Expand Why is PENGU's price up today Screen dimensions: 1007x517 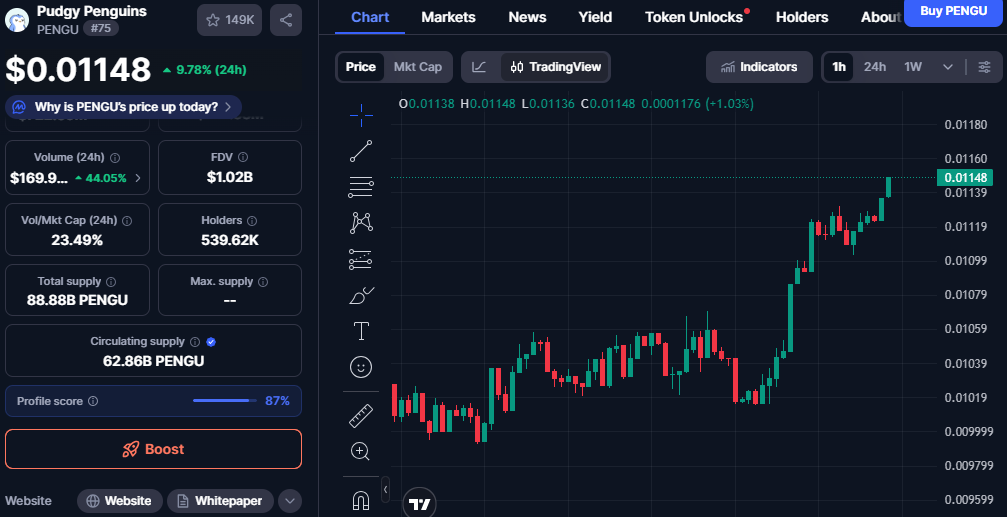[x=123, y=107]
